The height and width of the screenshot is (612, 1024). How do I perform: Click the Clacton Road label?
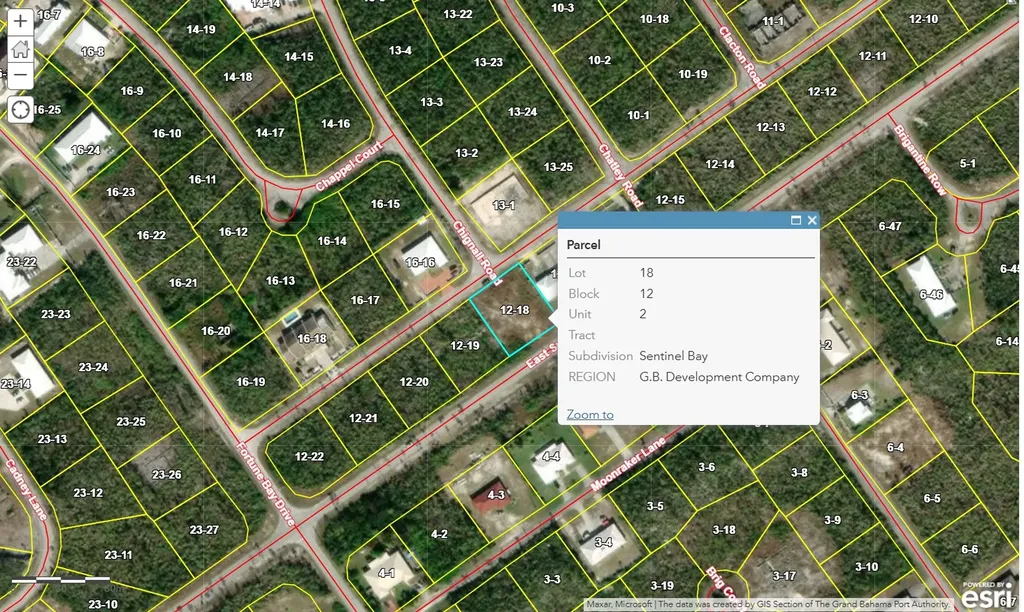(742, 57)
